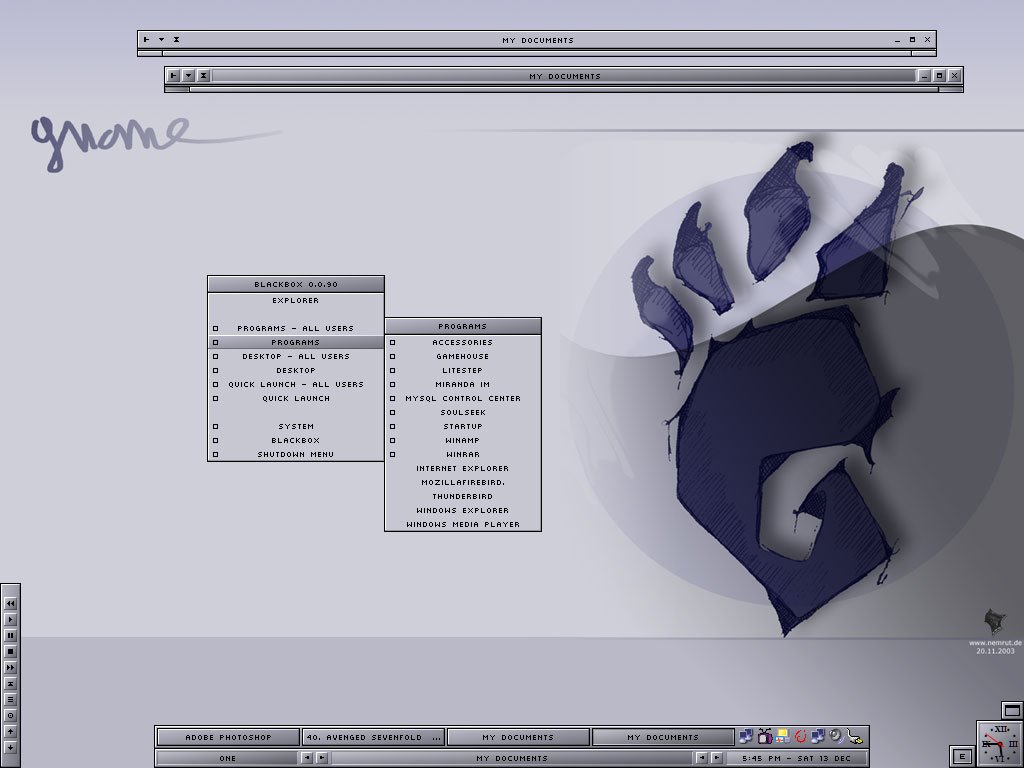The width and height of the screenshot is (1024, 768).
Task: Click the network tray icon left of the TV icon
Action: [x=746, y=737]
